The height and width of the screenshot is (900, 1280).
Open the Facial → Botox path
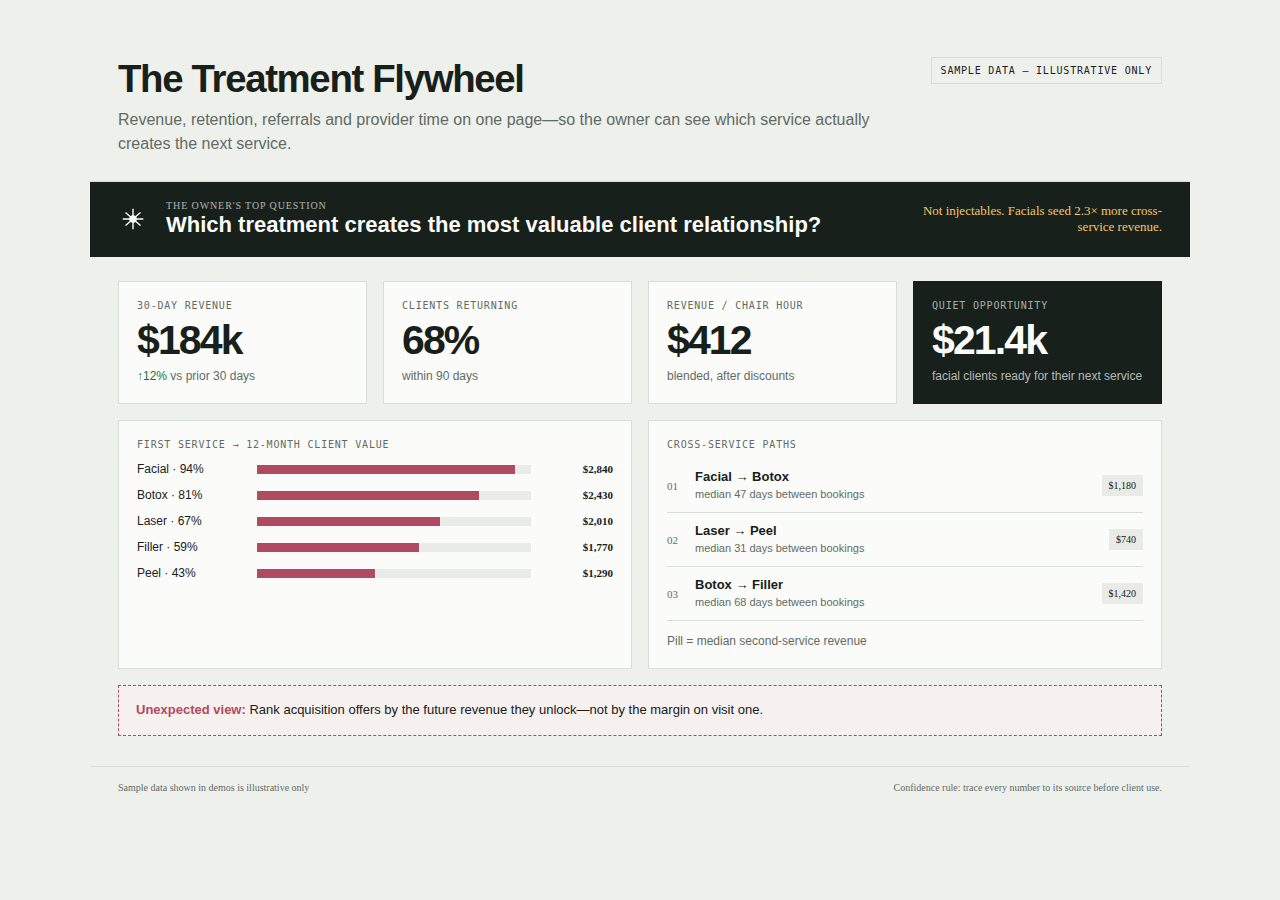(905, 486)
